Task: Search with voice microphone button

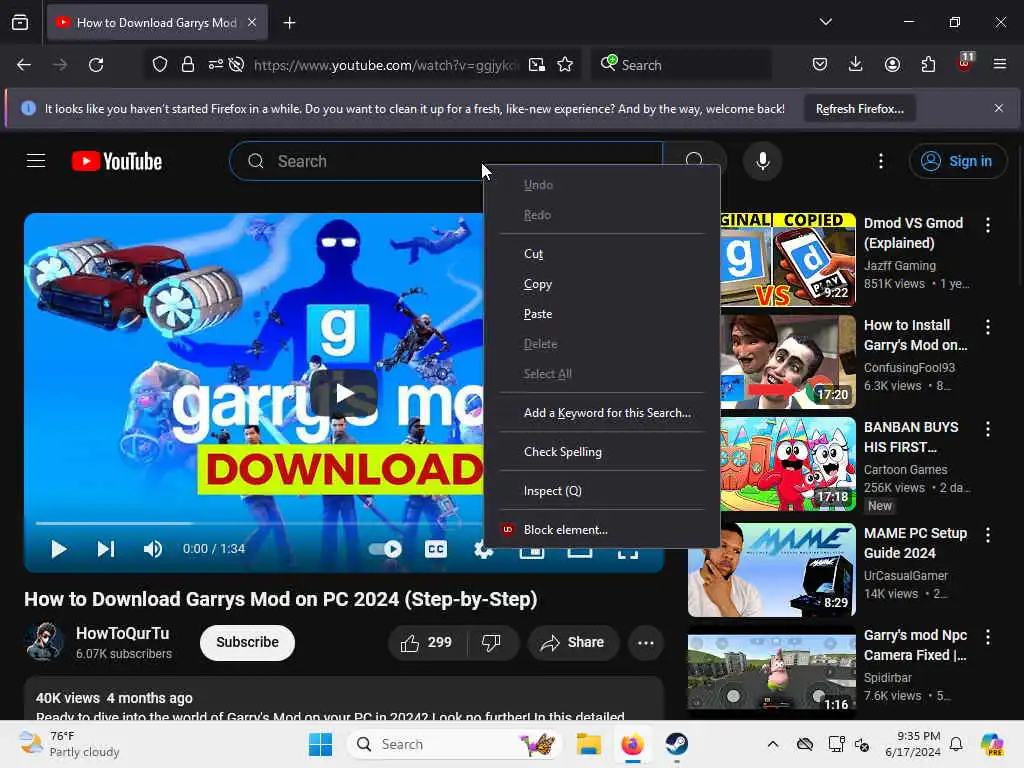Action: [762, 161]
